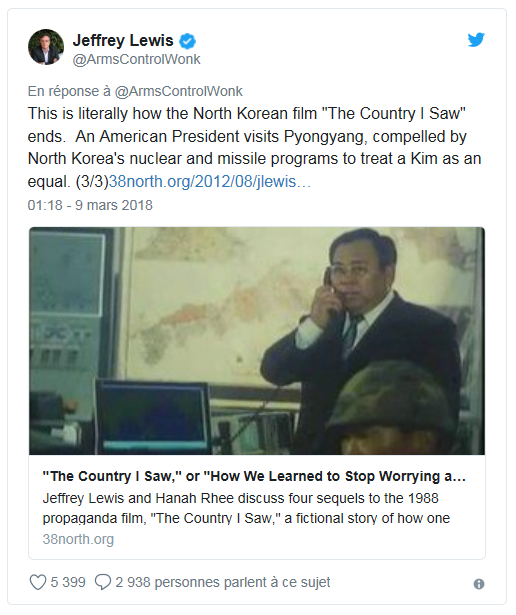
Task: Click the 5 399 likes count
Action: (68, 582)
